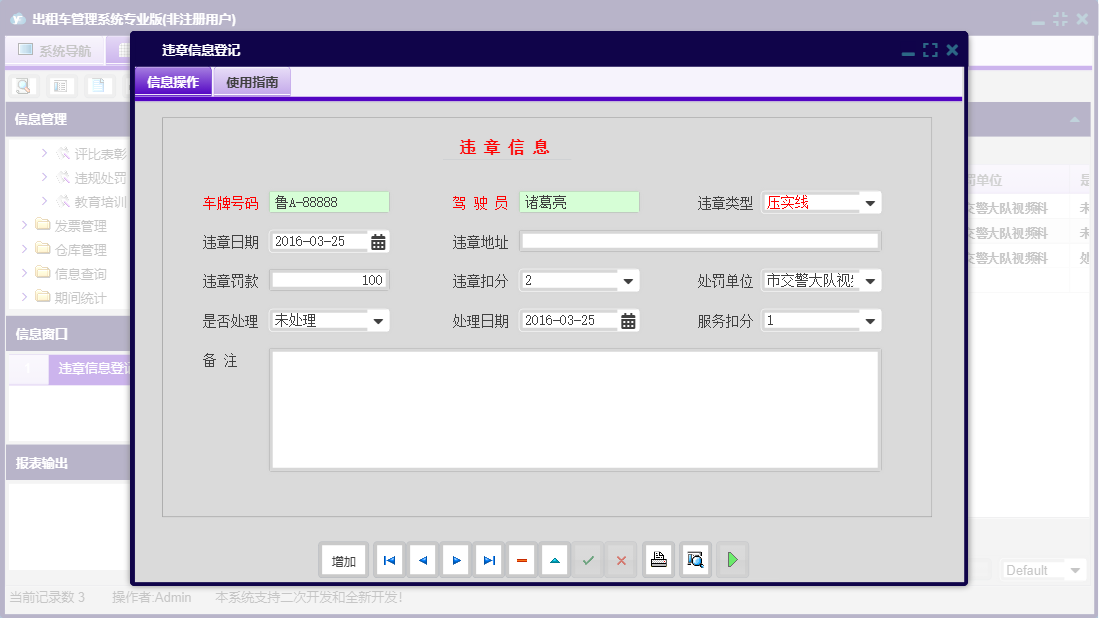Run the query with the green arrow icon

coord(732,560)
